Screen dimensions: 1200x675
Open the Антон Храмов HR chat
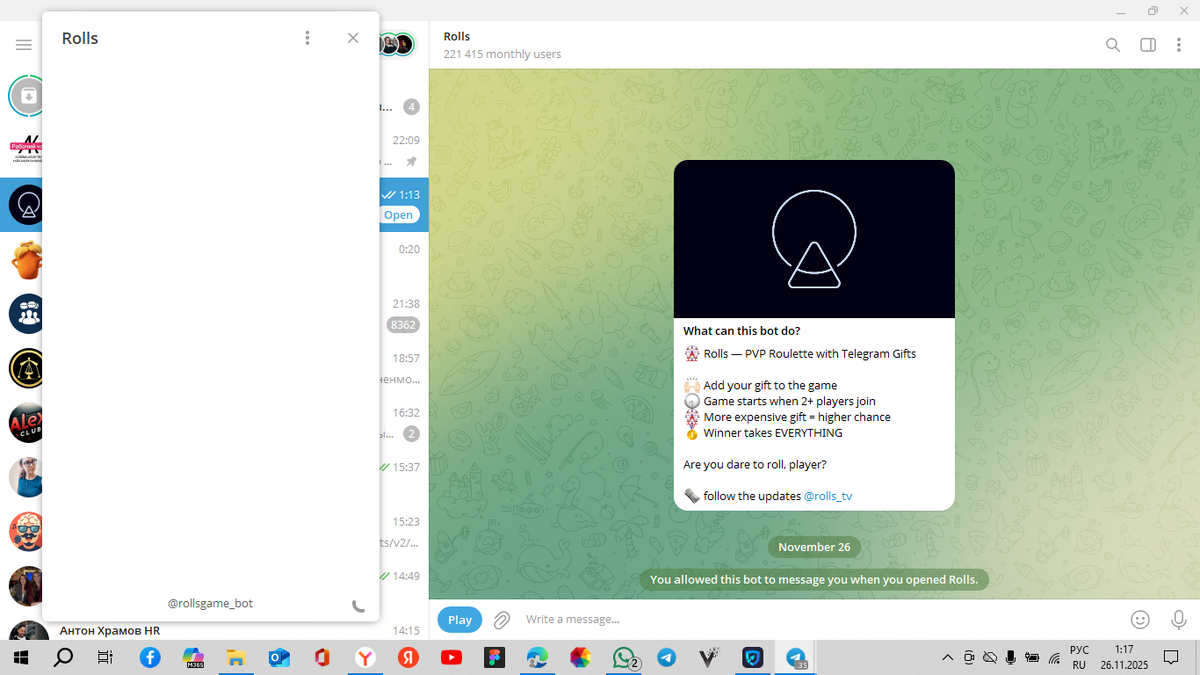tap(110, 631)
